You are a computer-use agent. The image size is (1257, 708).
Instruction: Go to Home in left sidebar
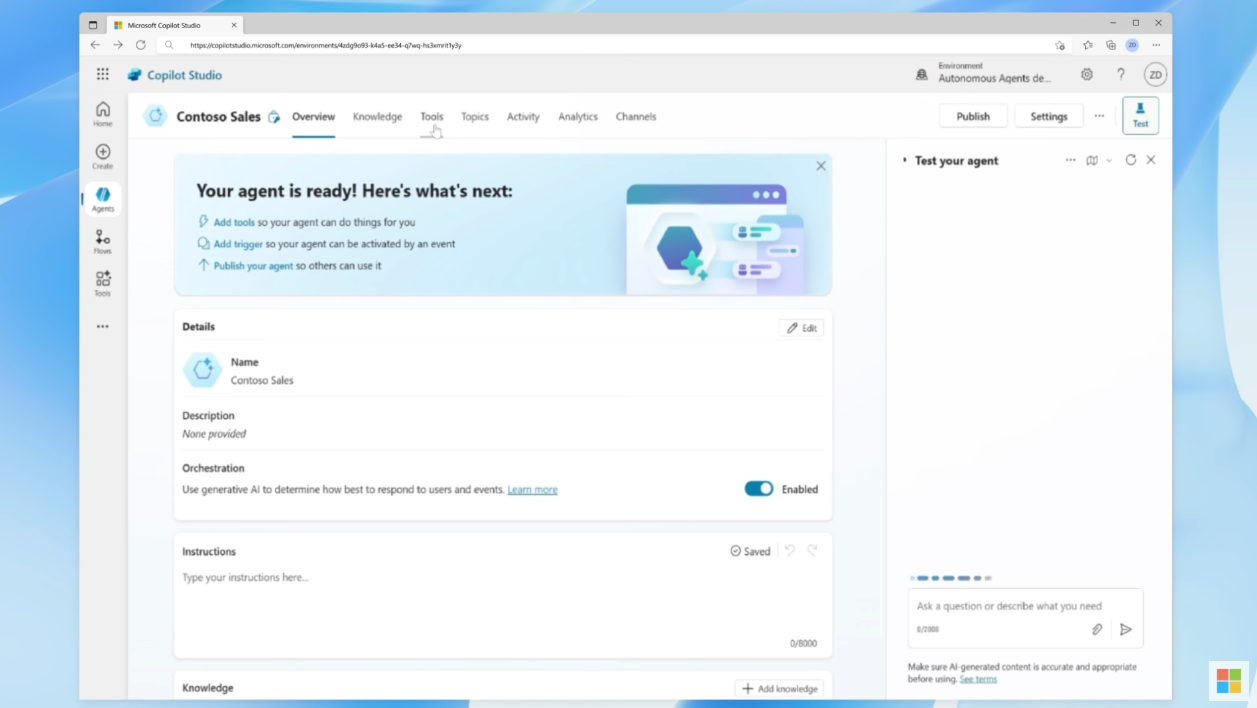pyautogui.click(x=103, y=114)
